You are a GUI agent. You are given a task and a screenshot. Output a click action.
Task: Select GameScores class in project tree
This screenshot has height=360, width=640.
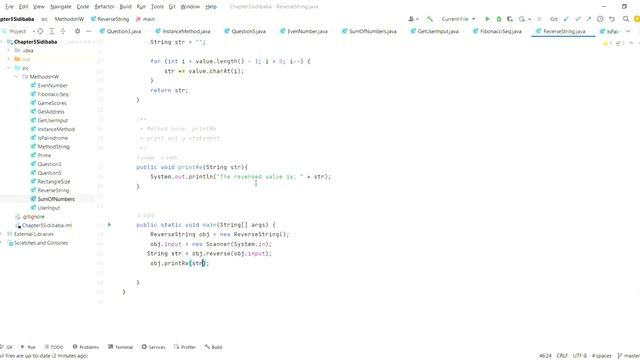[x=48, y=103]
